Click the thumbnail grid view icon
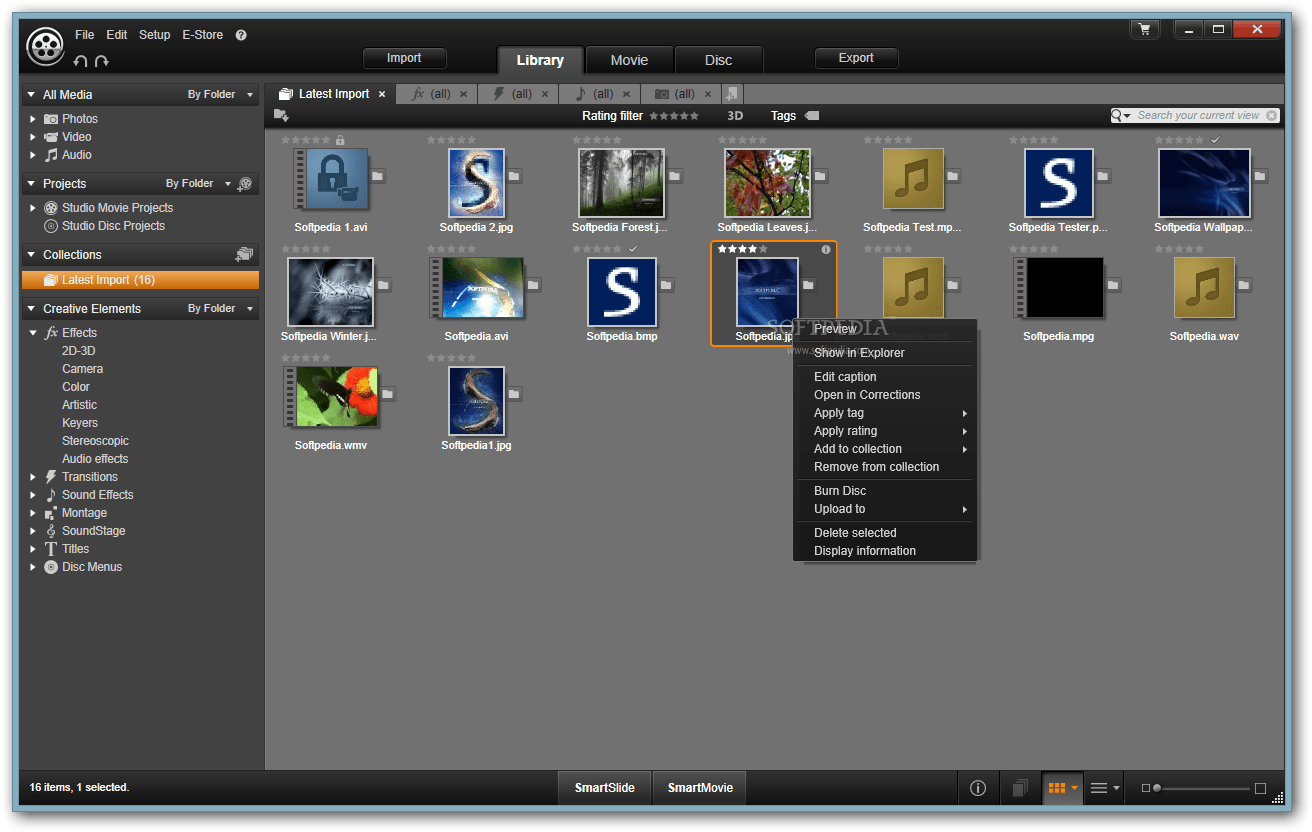Viewport: 1312px width, 832px height. click(1058, 788)
